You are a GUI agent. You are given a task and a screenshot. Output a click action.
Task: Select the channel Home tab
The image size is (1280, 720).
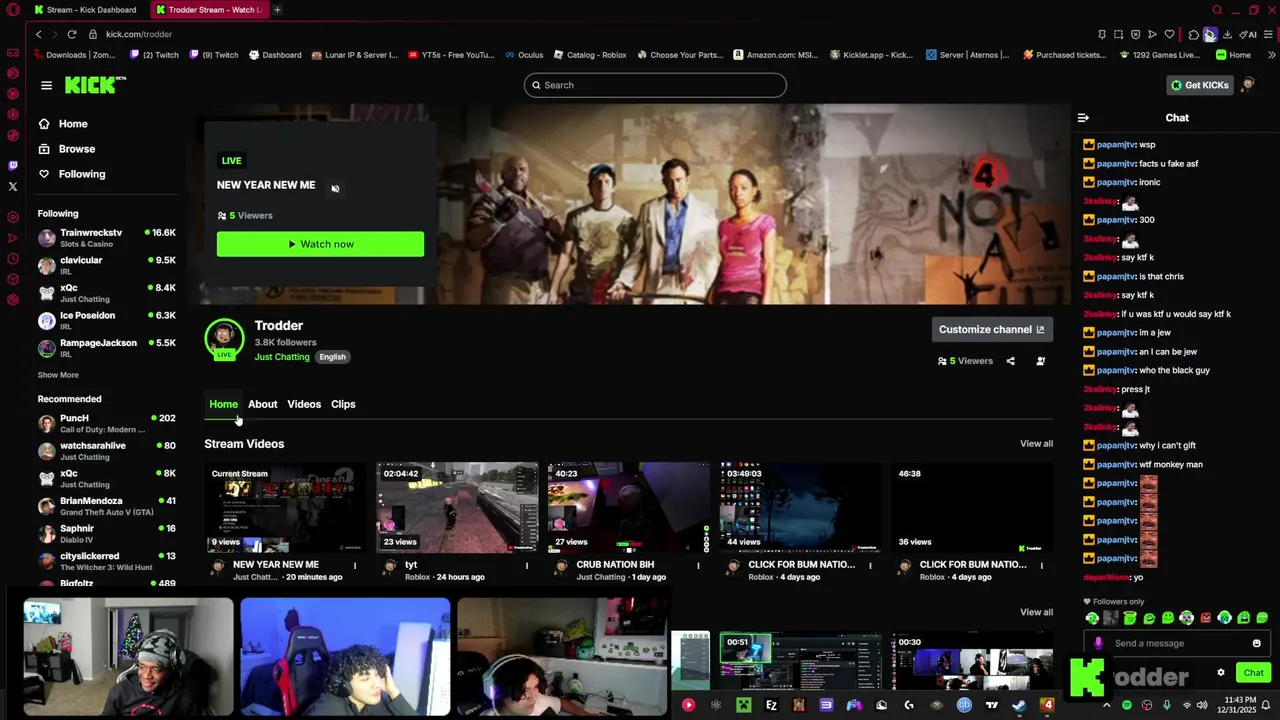pyautogui.click(x=223, y=404)
